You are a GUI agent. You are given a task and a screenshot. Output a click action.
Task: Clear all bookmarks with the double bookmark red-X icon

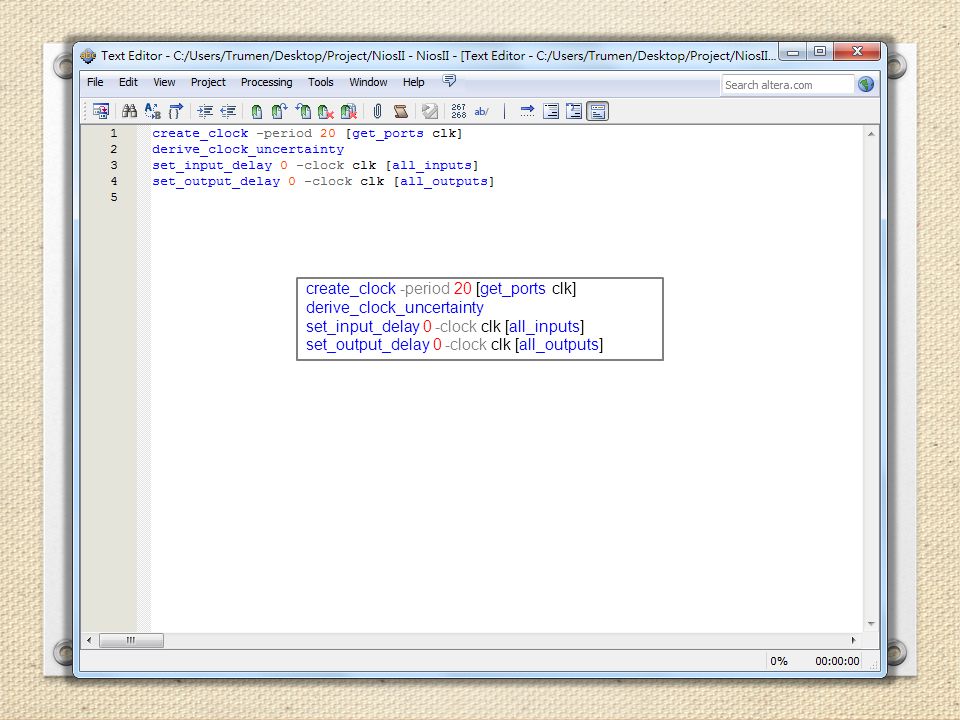pyautogui.click(x=349, y=111)
